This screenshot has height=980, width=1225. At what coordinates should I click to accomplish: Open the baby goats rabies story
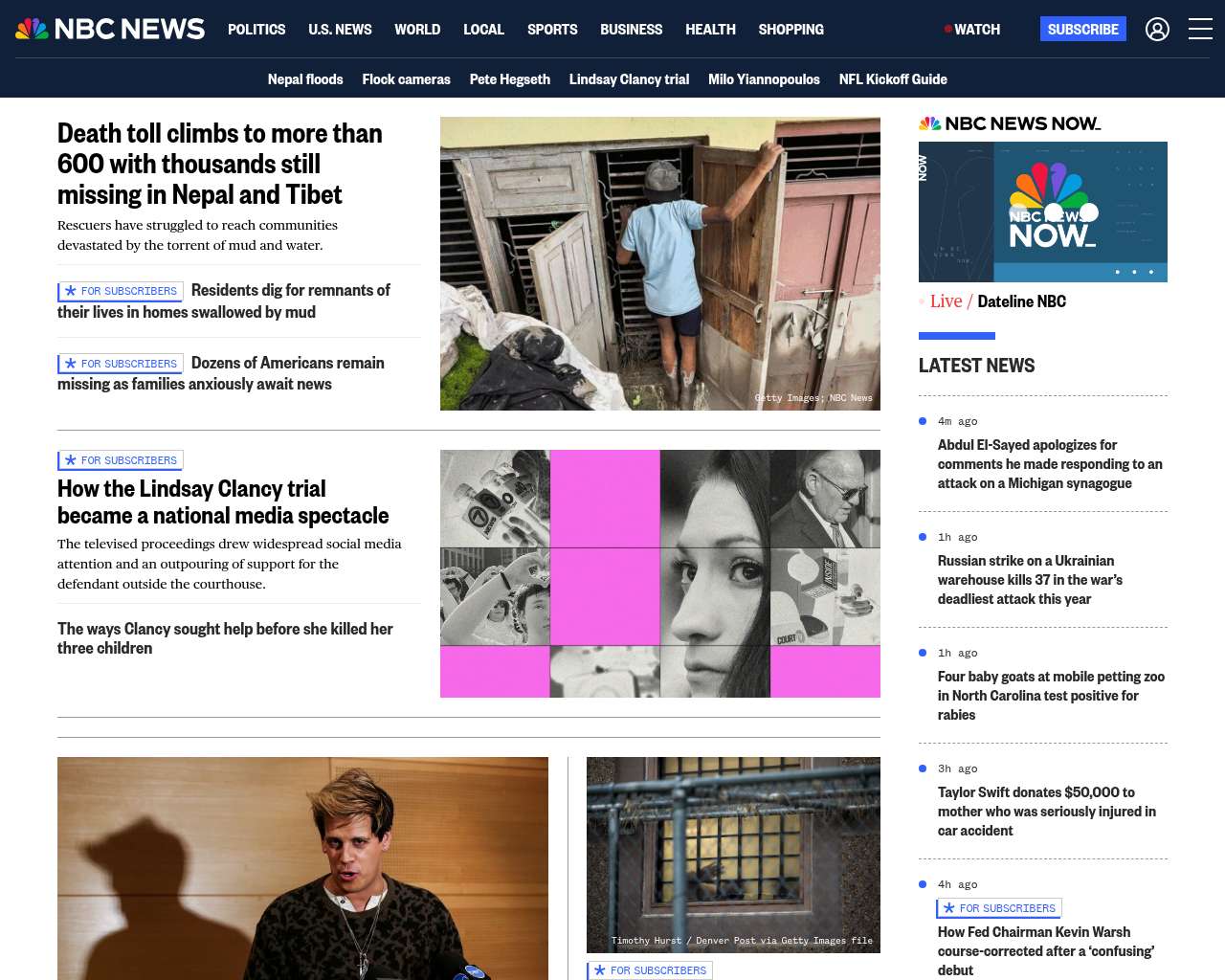click(1051, 696)
